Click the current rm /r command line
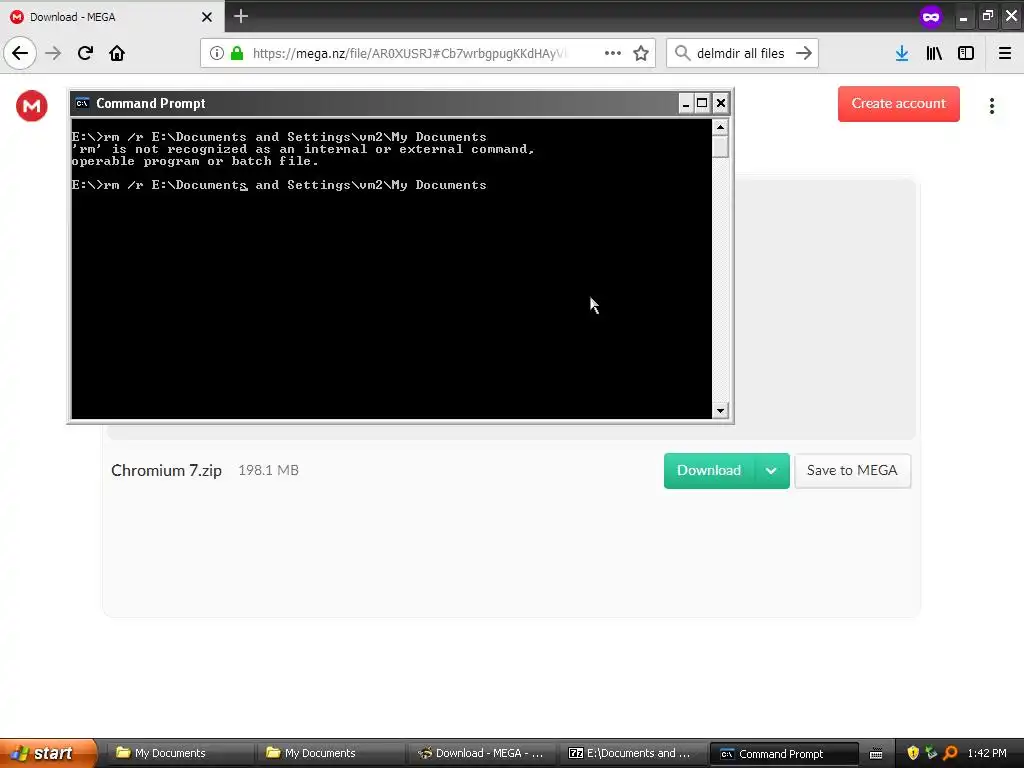 point(279,185)
